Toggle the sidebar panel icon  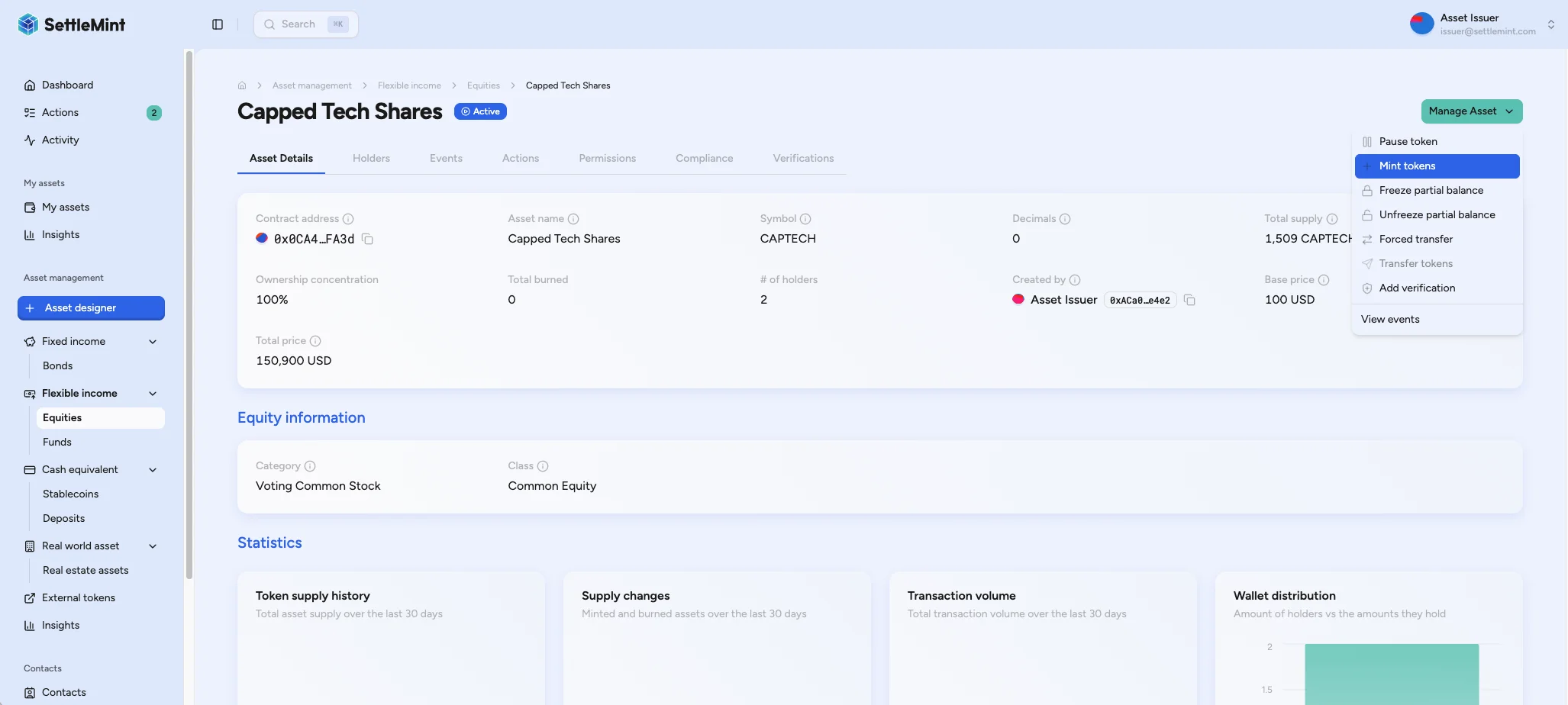218,24
